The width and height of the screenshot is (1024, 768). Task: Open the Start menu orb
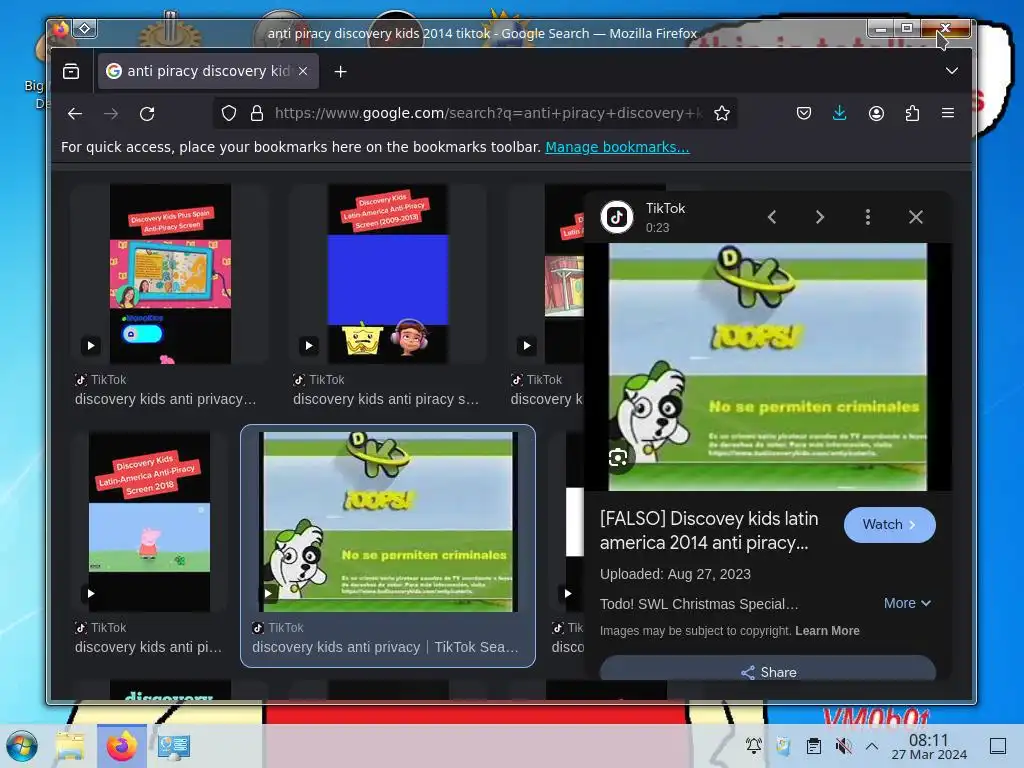point(22,746)
